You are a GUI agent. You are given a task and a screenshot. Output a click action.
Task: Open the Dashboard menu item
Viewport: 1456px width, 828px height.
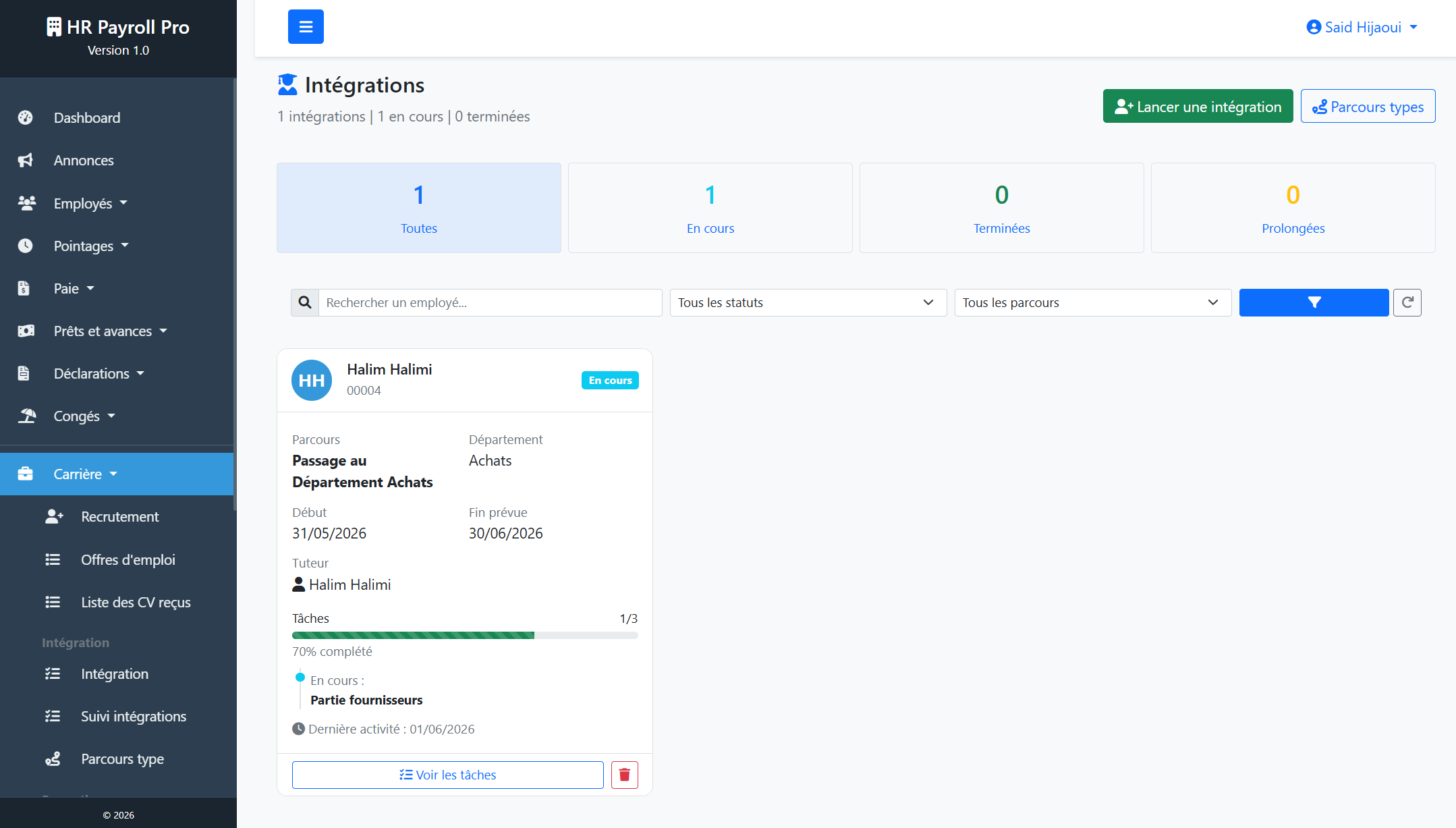point(117,117)
